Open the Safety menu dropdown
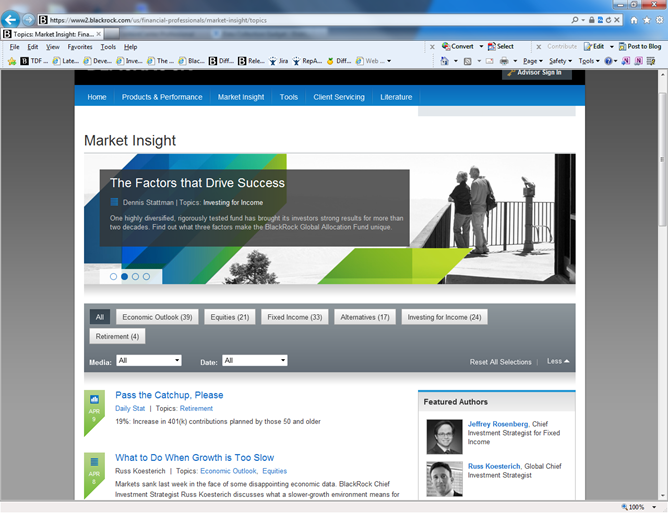This screenshot has height=513, width=668. [560, 61]
